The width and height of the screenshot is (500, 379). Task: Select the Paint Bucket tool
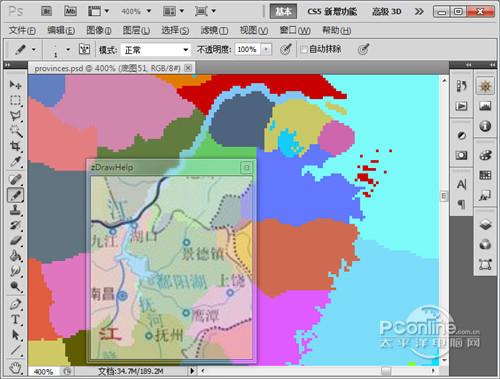[x=15, y=256]
